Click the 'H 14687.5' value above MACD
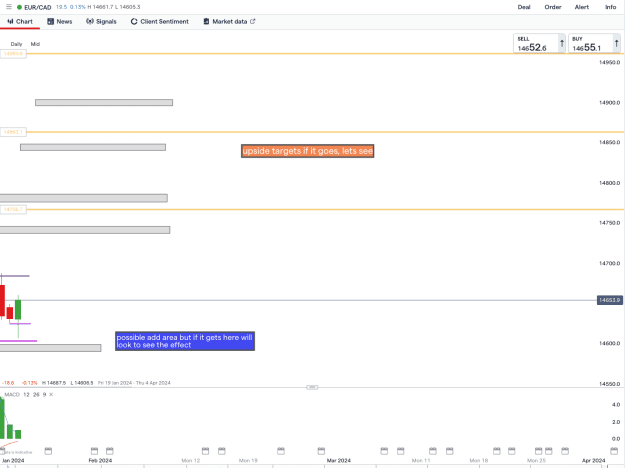Screen dimensions: 625x468 [x=54, y=383]
